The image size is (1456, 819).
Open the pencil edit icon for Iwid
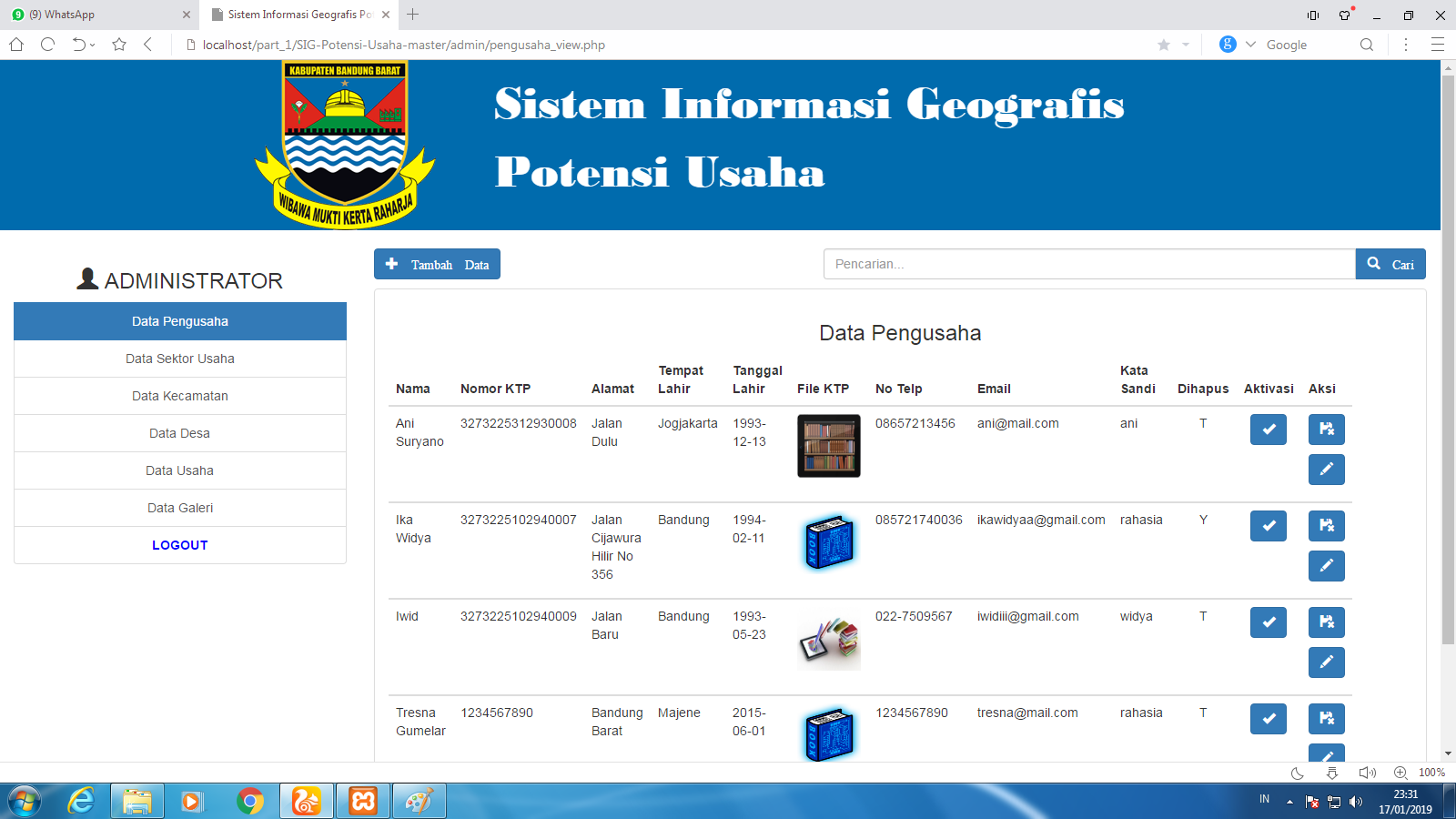point(1326,662)
